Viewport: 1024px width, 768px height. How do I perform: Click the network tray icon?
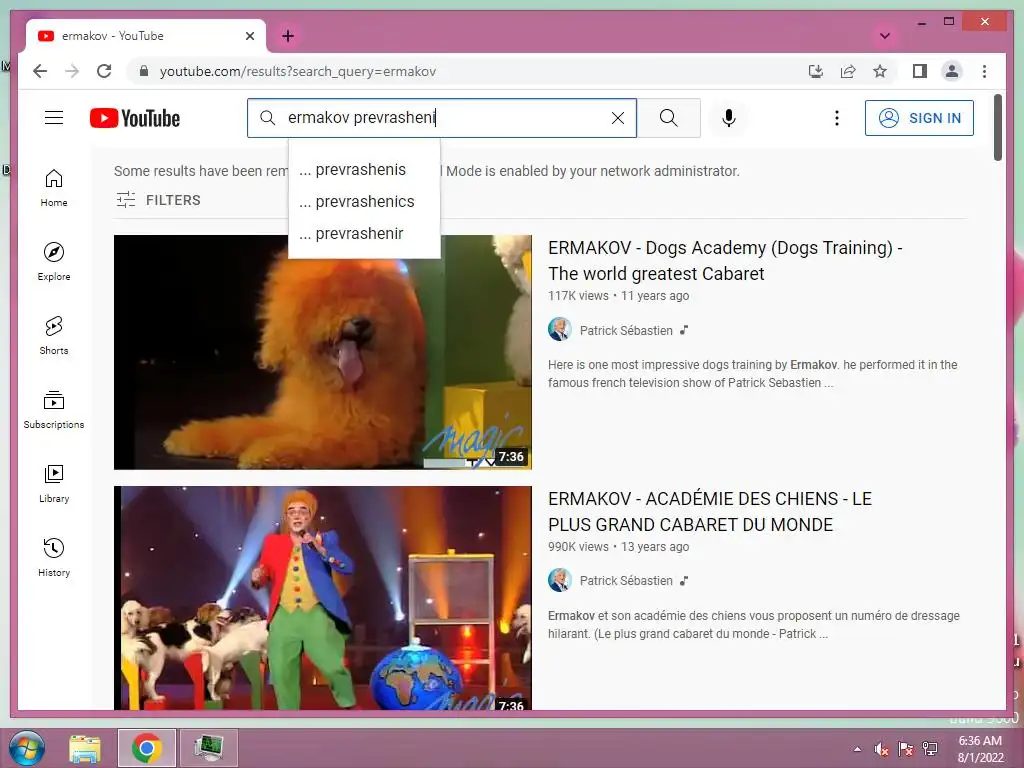tap(930, 749)
